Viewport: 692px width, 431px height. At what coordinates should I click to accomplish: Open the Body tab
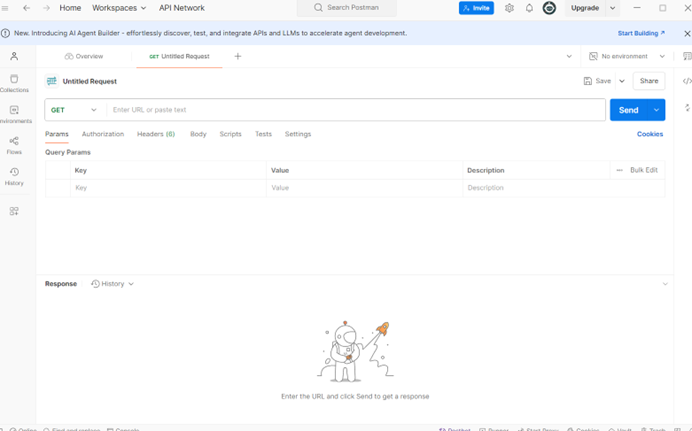click(x=198, y=134)
